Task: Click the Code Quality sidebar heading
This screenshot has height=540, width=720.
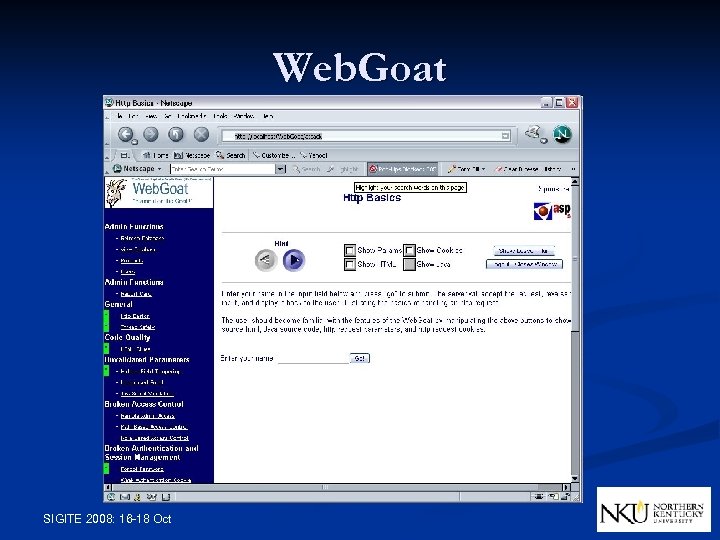Action: tap(127, 337)
